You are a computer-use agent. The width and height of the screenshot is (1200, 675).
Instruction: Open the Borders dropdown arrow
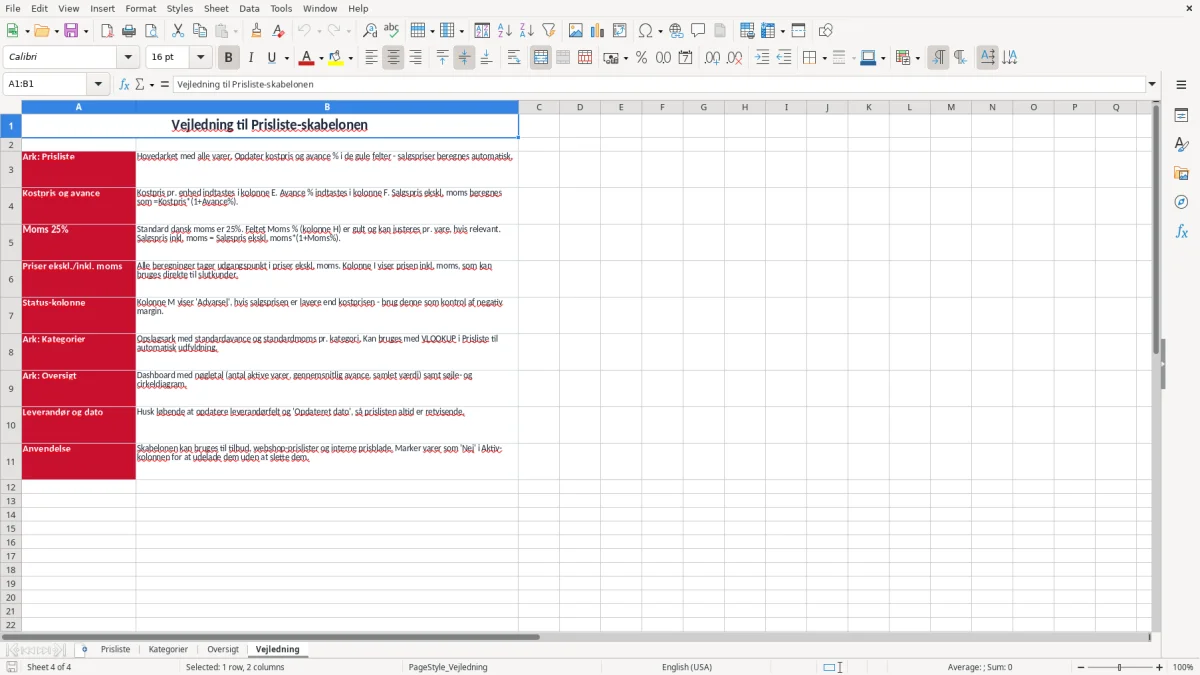[823, 58]
